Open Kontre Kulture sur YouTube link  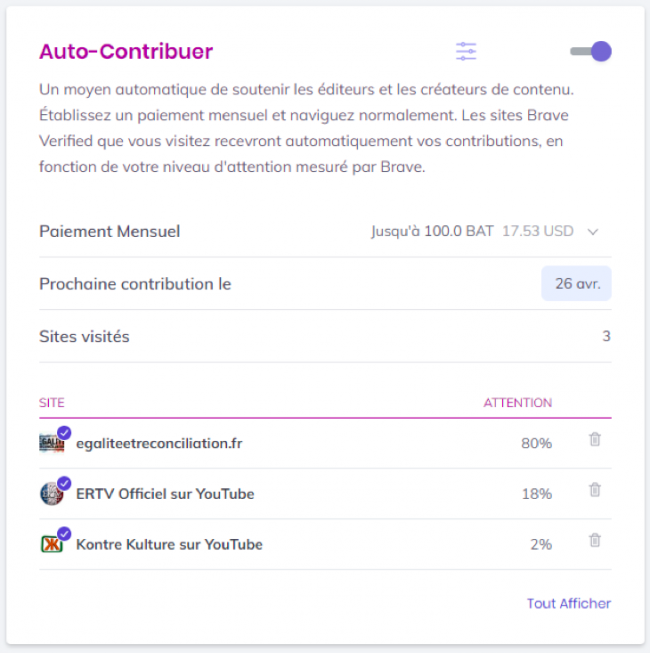tap(169, 545)
